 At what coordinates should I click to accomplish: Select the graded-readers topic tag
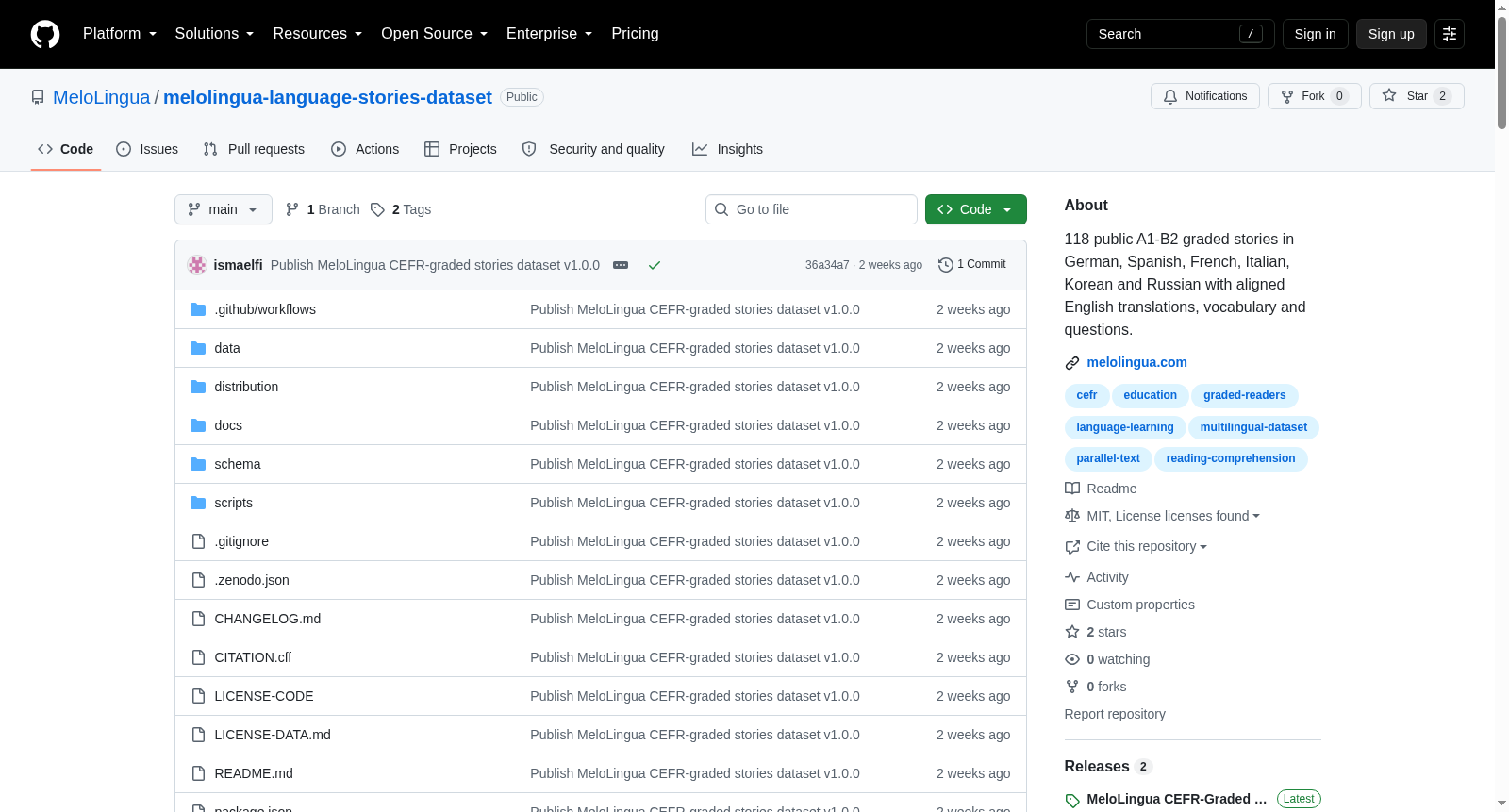(x=1245, y=395)
